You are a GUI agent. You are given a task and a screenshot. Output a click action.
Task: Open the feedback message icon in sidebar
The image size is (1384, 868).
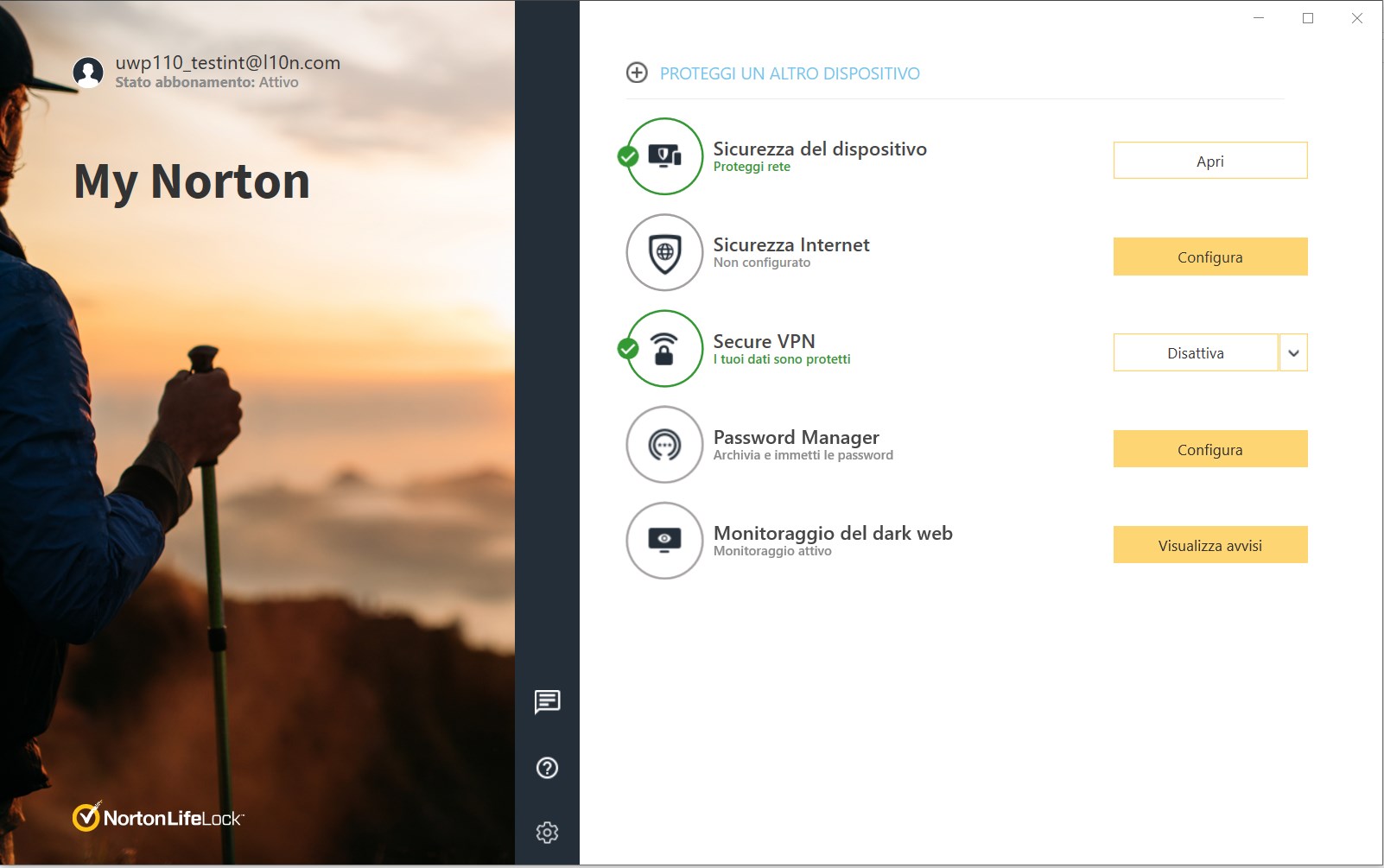[x=548, y=702]
